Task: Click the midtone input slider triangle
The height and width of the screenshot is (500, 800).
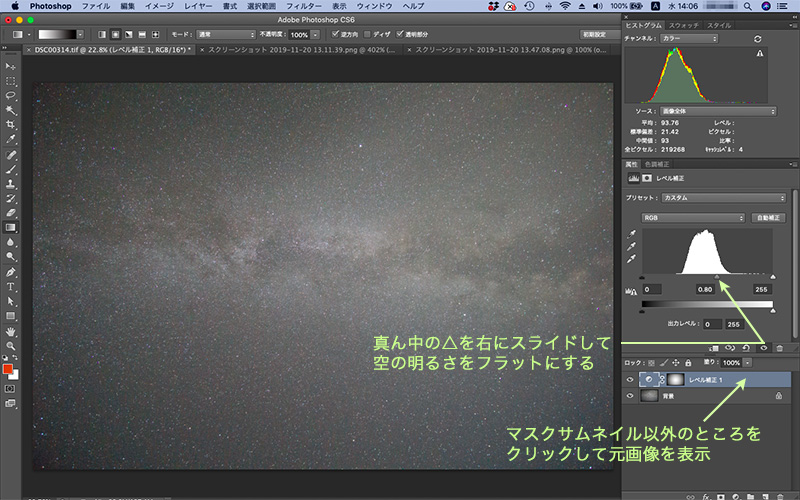Action: 717,277
